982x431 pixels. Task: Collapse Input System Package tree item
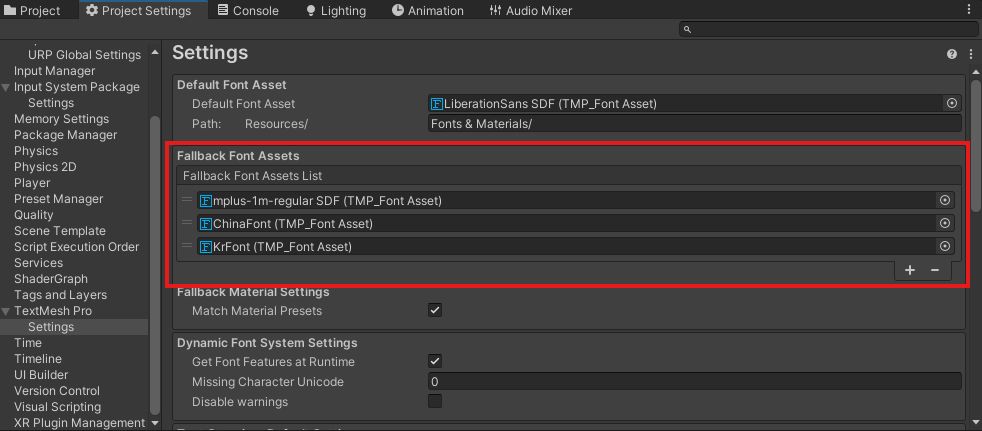[x=6, y=87]
